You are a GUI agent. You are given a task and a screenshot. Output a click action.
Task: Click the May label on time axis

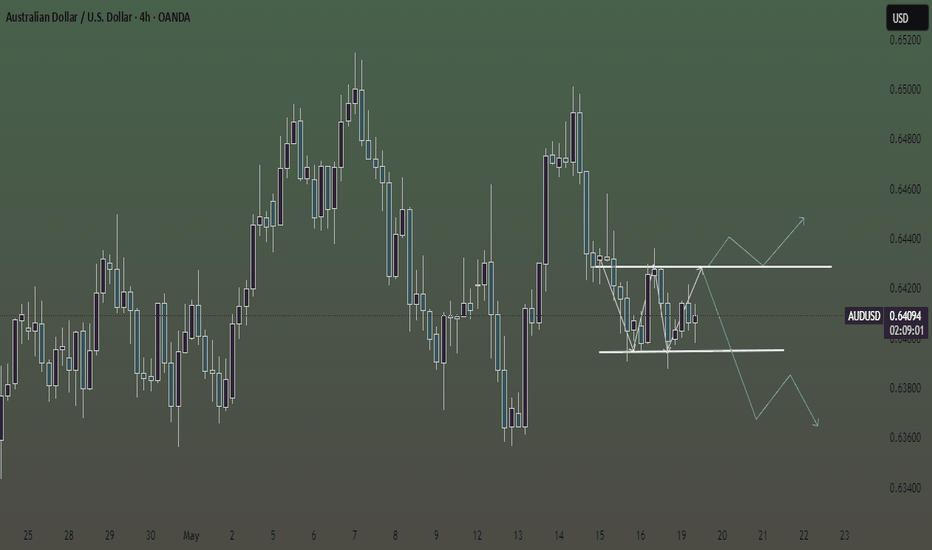(x=191, y=536)
